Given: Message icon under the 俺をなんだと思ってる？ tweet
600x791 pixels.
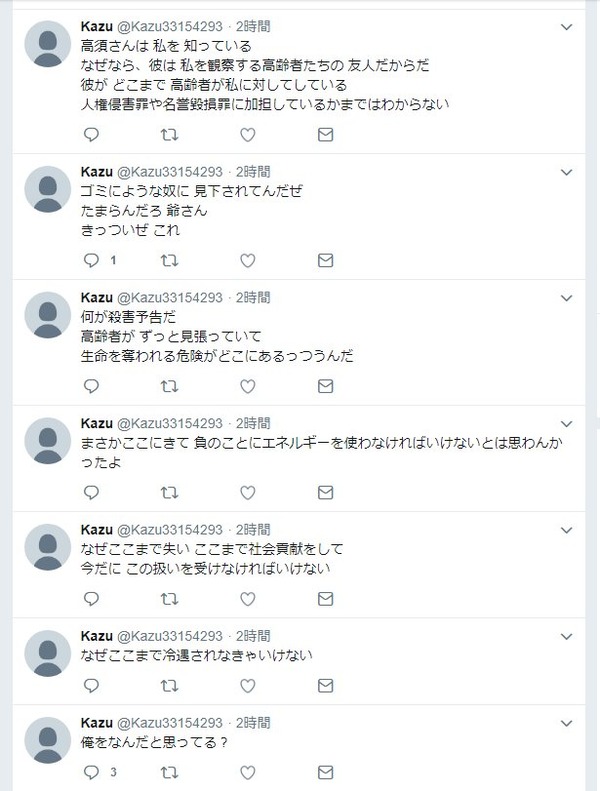Looking at the screenshot, I should point(325,772).
